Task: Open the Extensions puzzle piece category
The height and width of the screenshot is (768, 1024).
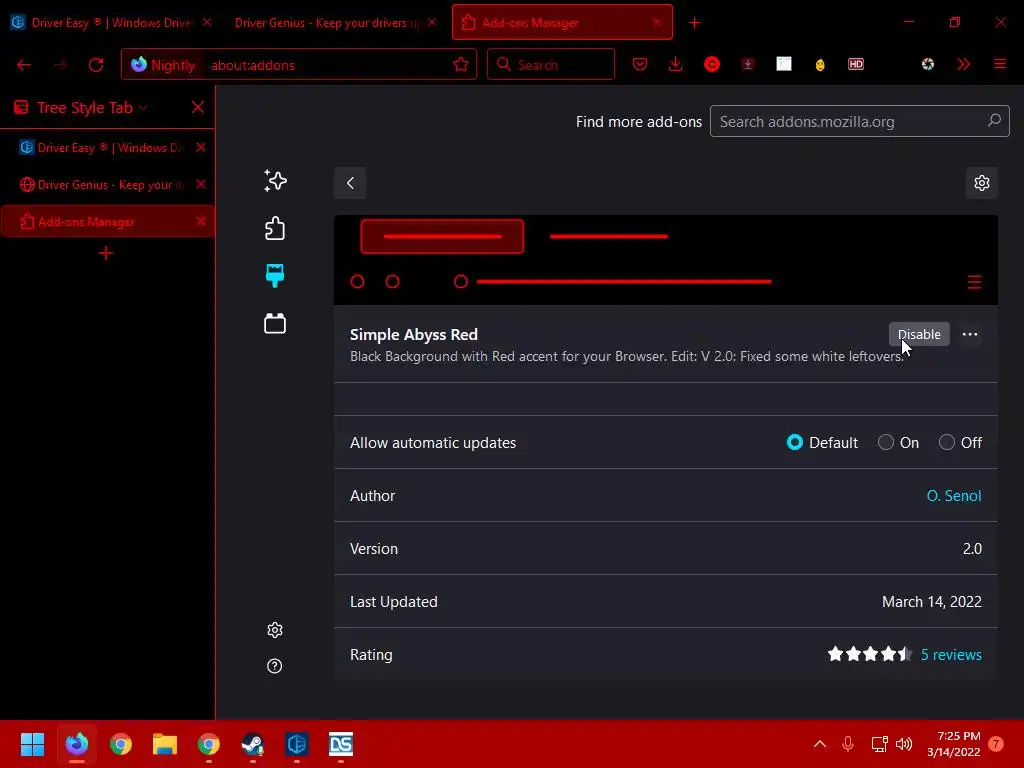Action: click(275, 229)
